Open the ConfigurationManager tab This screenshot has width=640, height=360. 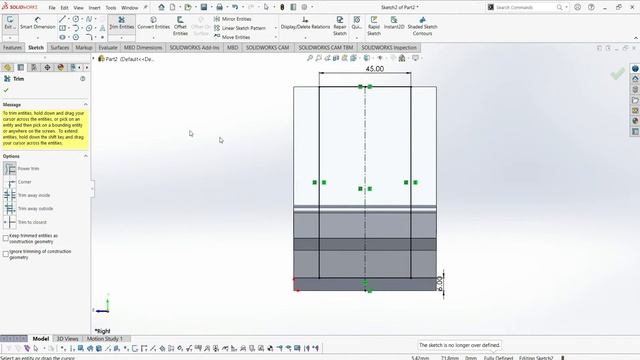(x=34, y=67)
